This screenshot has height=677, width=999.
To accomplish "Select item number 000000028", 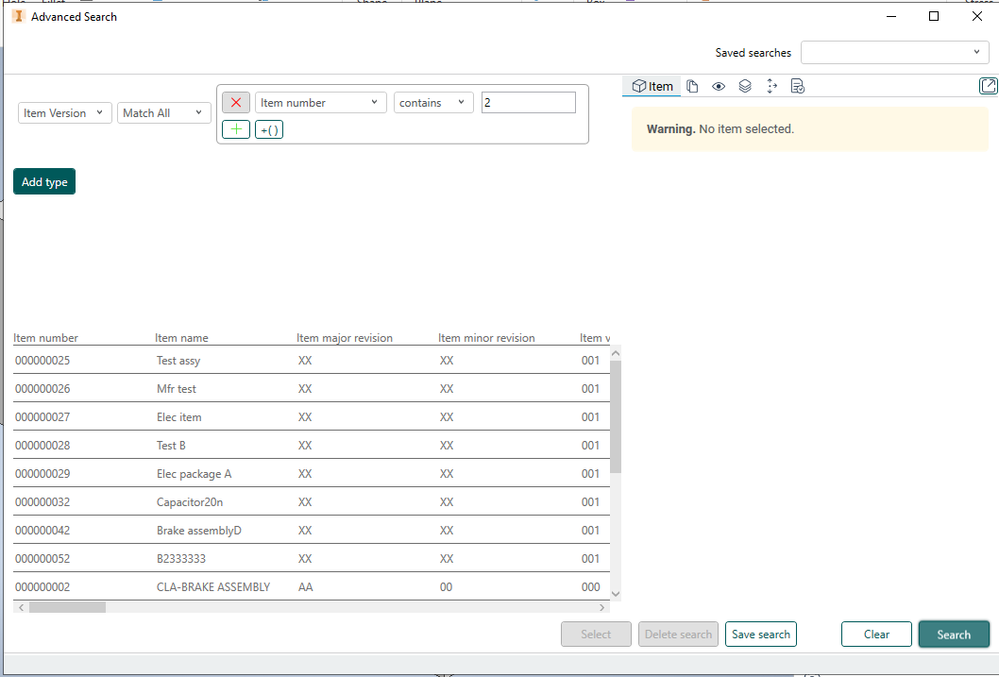I will click(43, 445).
